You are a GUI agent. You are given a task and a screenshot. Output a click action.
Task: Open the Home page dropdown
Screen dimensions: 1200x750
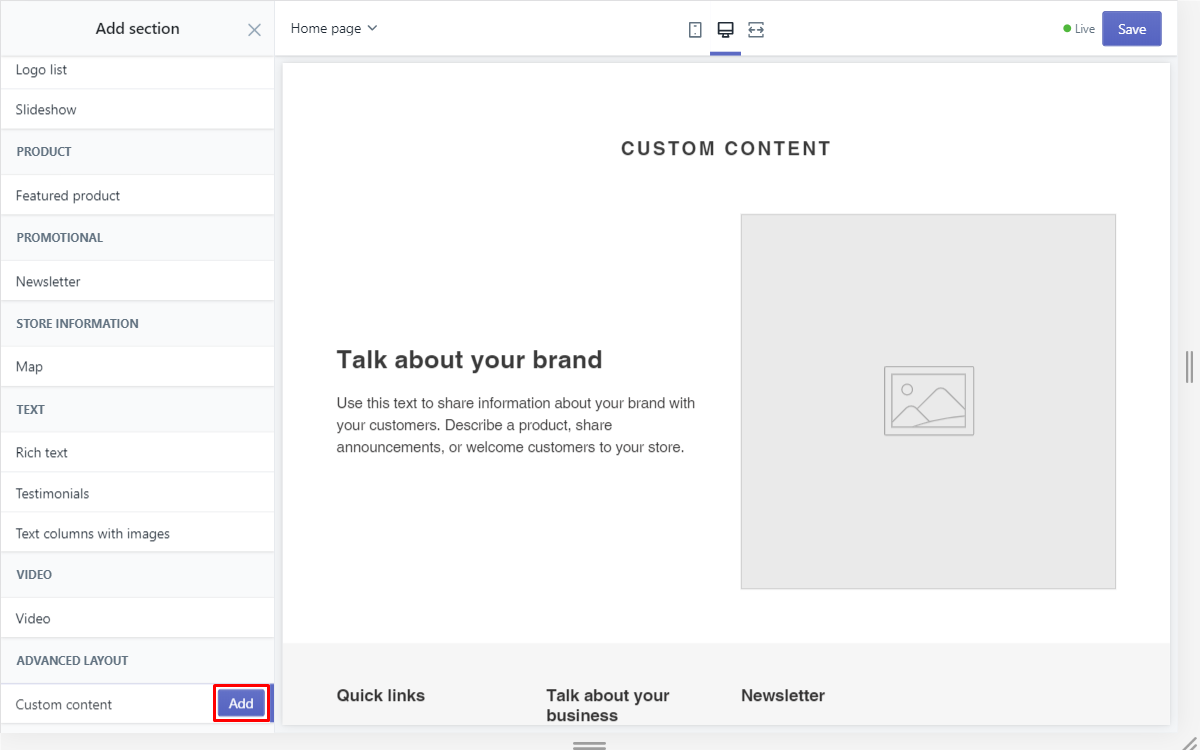tap(334, 28)
